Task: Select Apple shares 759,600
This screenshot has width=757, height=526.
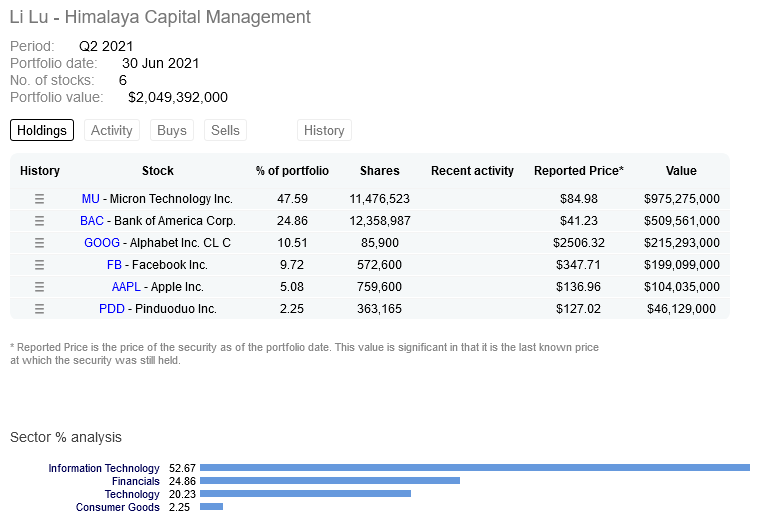Action: [379, 287]
